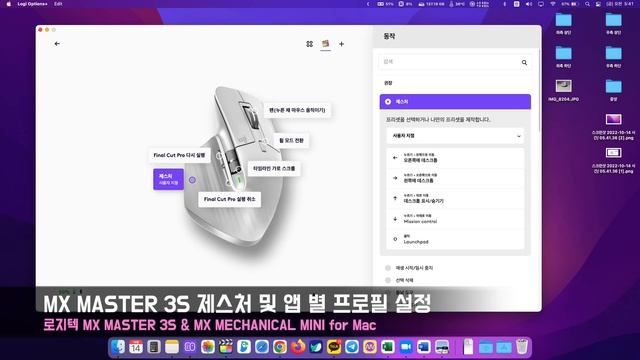The height and width of the screenshot is (360, 640).
Task: Open Word from the Dock
Action: (x=424, y=347)
